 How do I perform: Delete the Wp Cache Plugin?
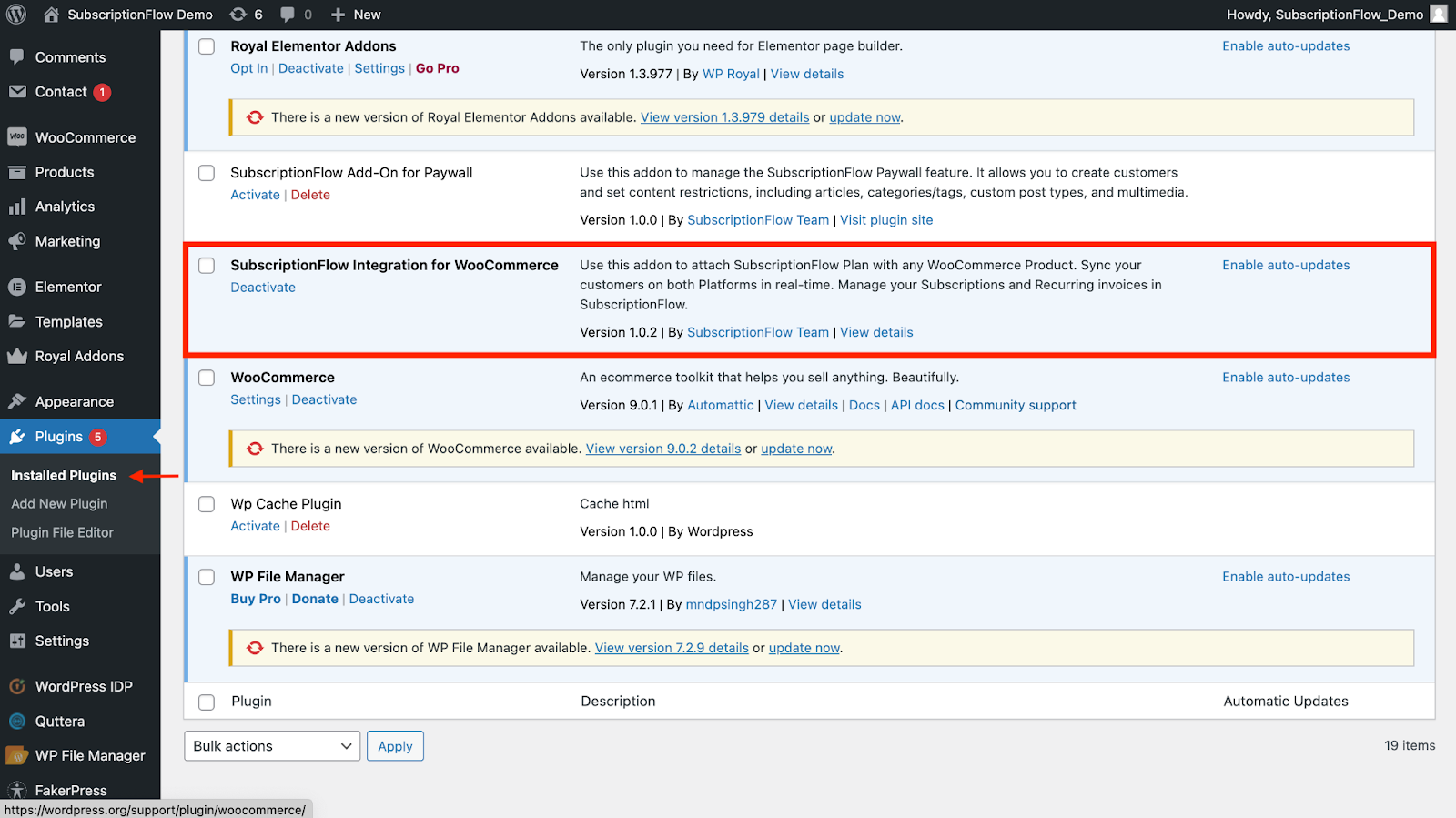coord(310,526)
